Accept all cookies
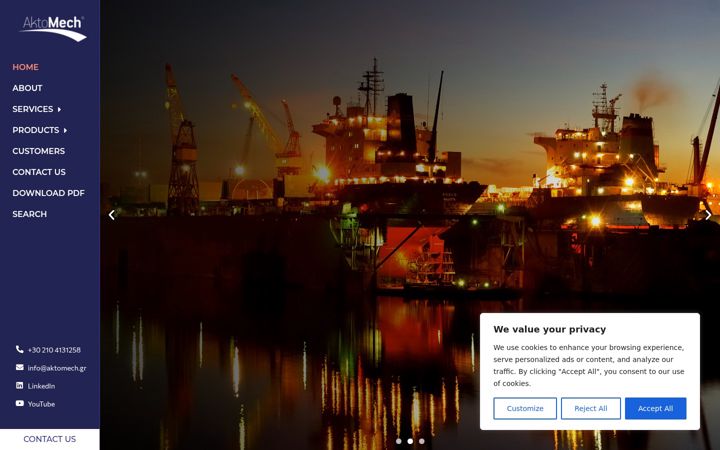720x450 pixels. [x=655, y=408]
